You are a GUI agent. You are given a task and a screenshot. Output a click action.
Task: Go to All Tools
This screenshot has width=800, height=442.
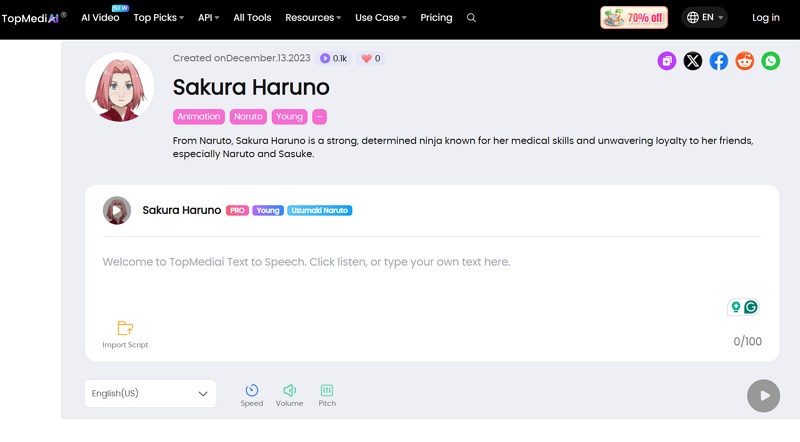[x=252, y=17]
